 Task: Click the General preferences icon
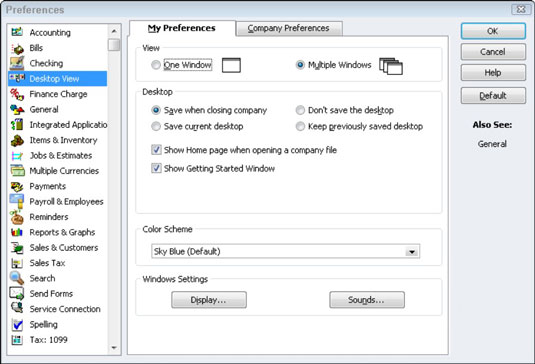[x=17, y=110]
